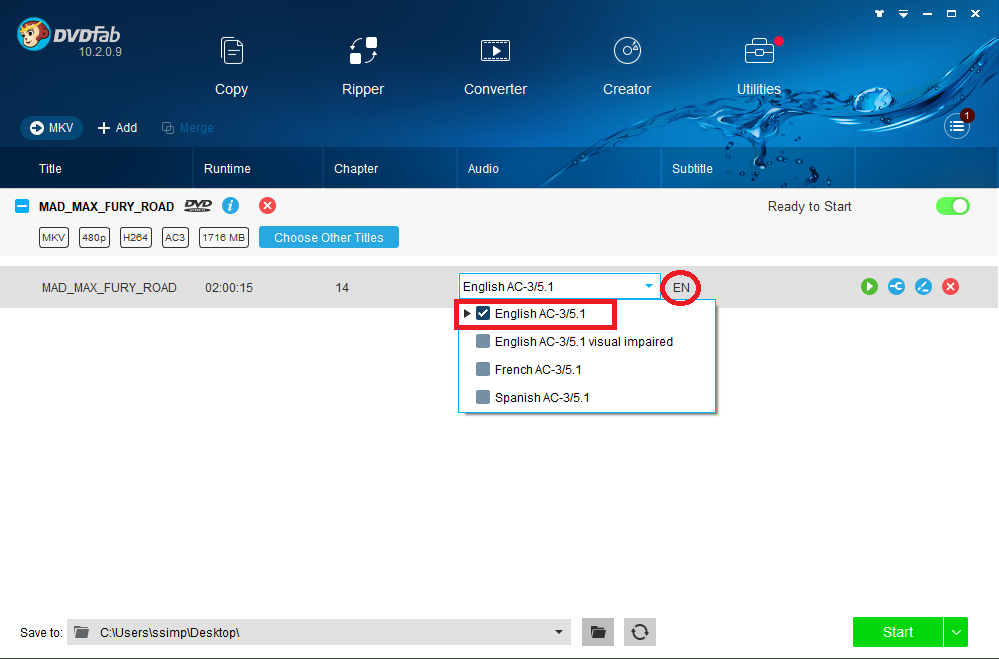Screen dimensions: 999x659
Task: Click the AC3 audio tag
Action: [x=175, y=237]
